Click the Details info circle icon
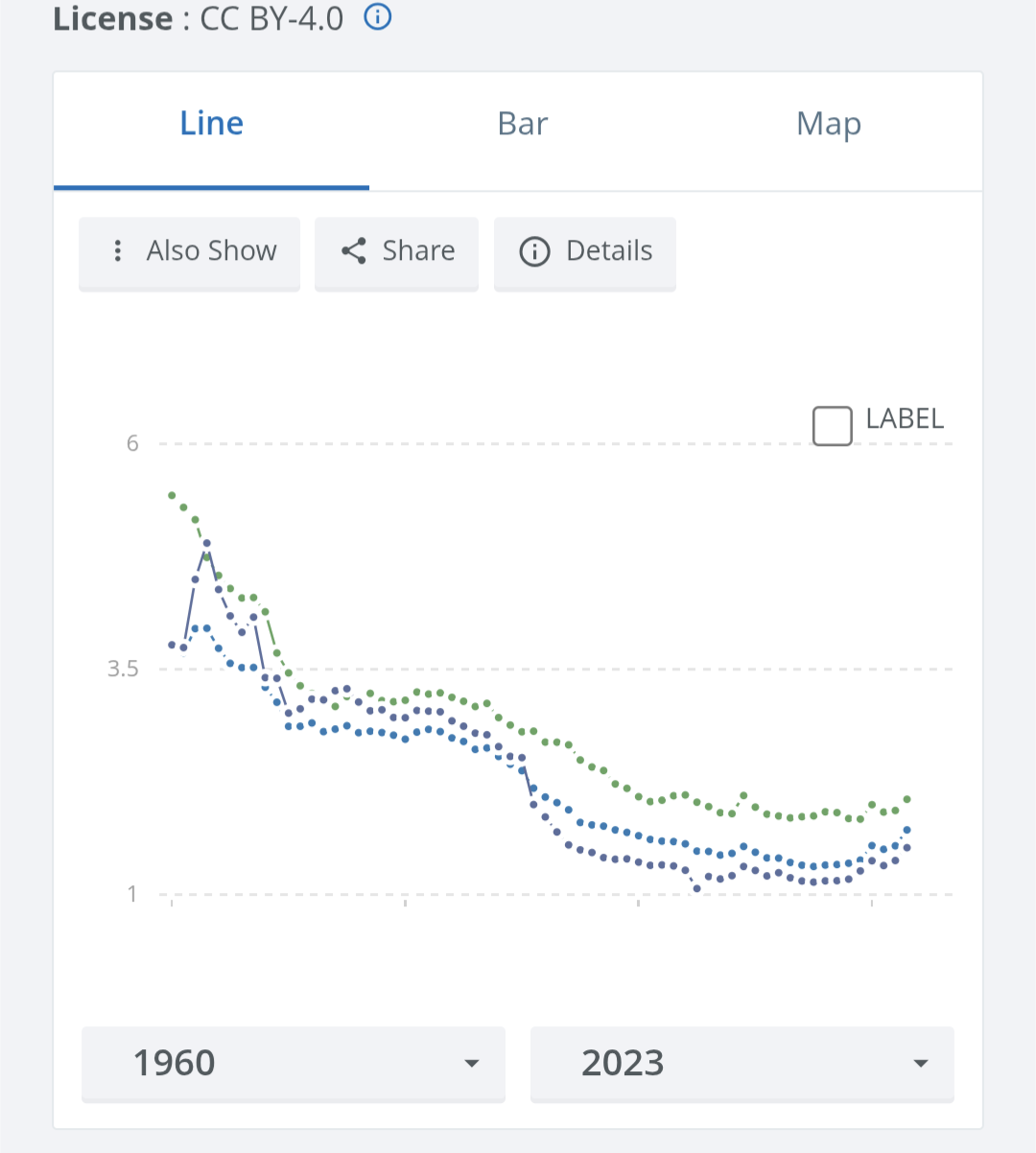 534,251
